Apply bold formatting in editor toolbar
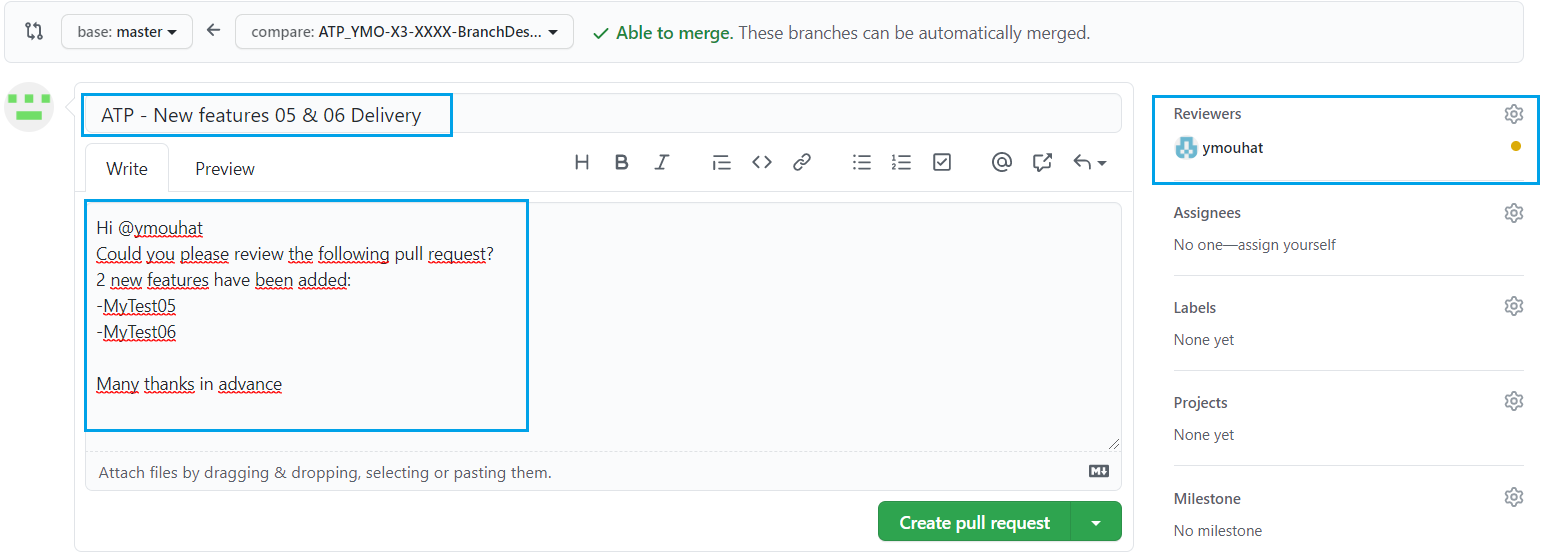1562x557 pixels. click(x=621, y=162)
